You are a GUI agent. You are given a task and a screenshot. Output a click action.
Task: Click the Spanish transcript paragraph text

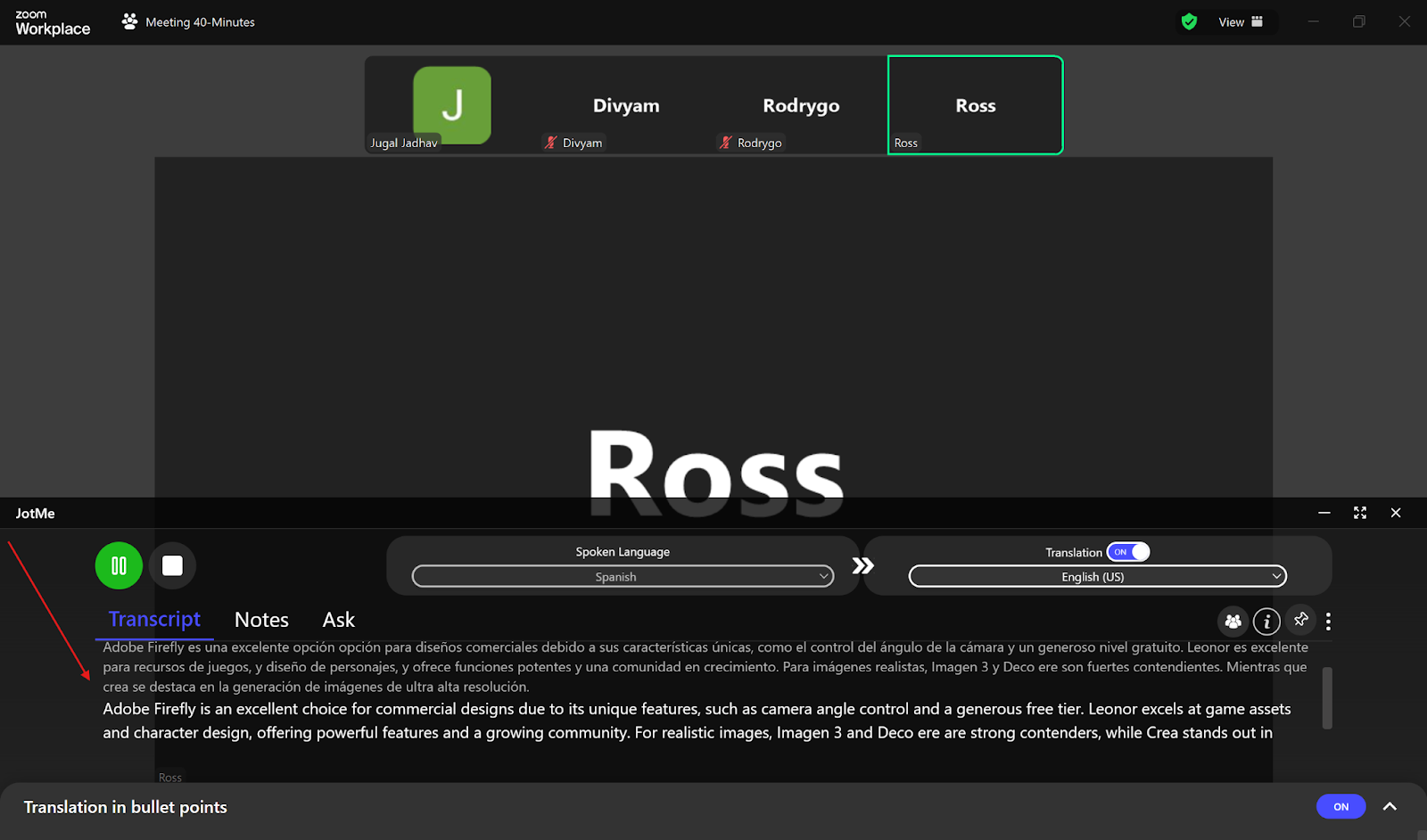pos(705,667)
